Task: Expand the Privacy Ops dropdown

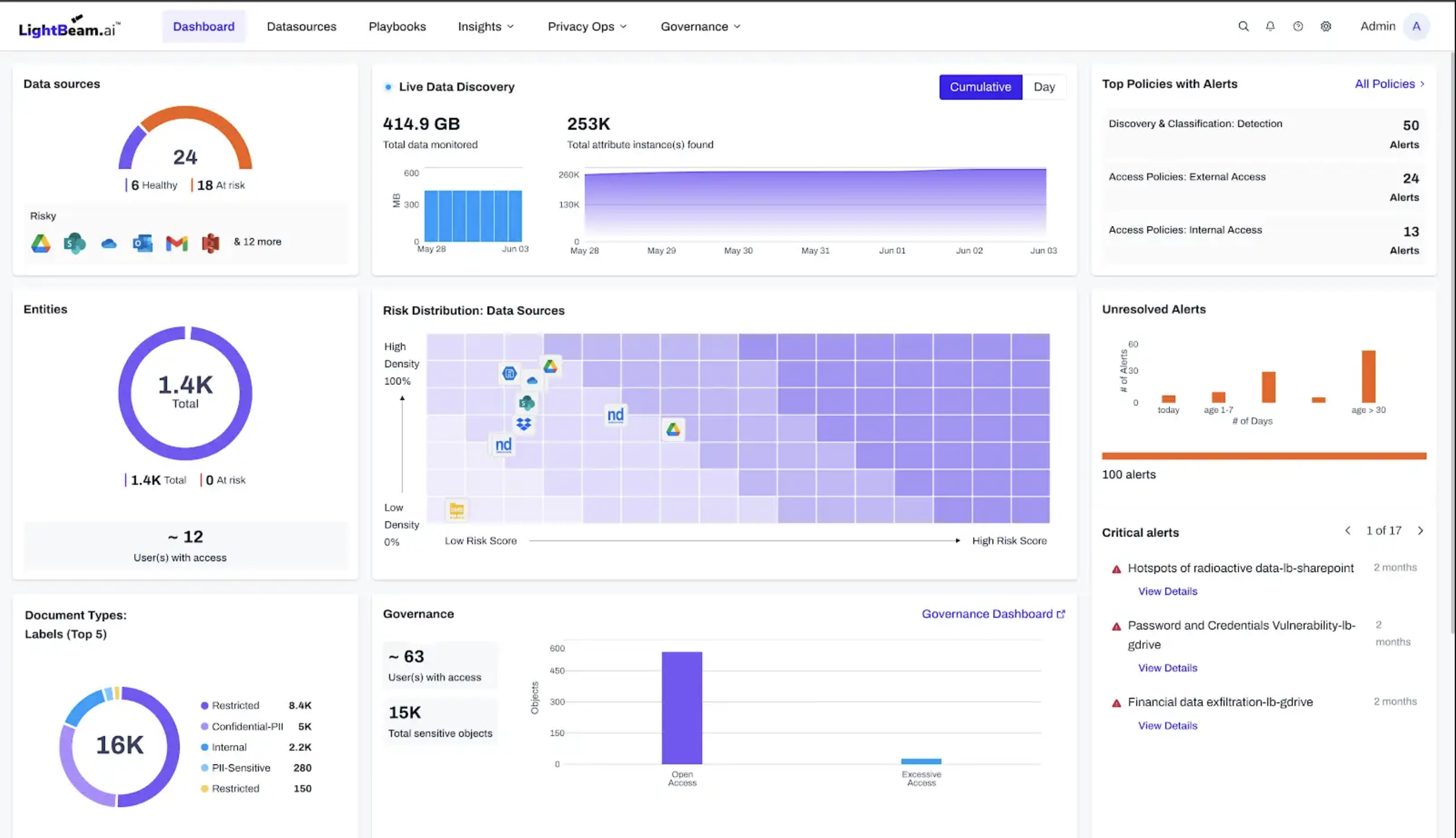Action: click(587, 26)
